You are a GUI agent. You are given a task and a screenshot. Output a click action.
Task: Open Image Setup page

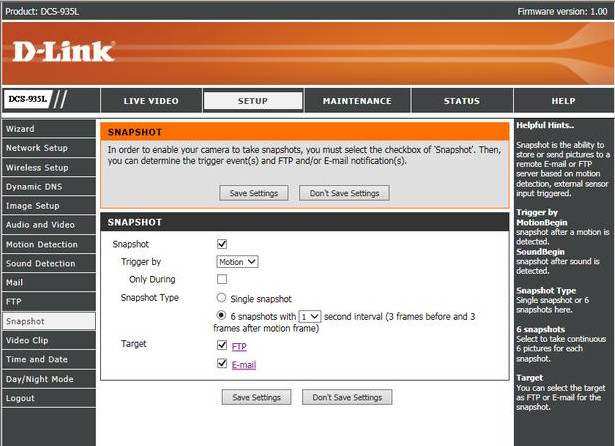[49, 206]
